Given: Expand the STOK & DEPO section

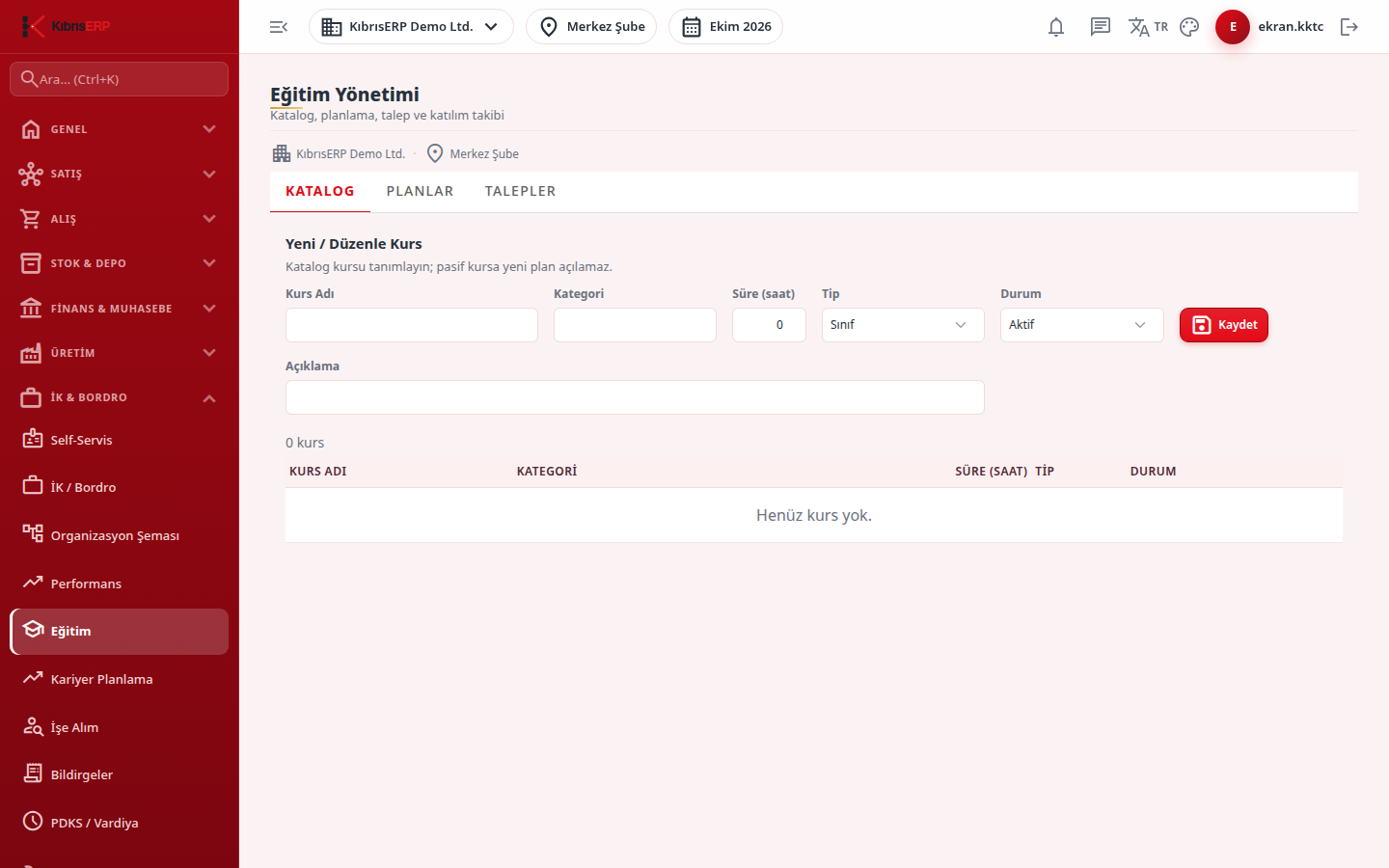Looking at the screenshot, I should click(x=119, y=263).
